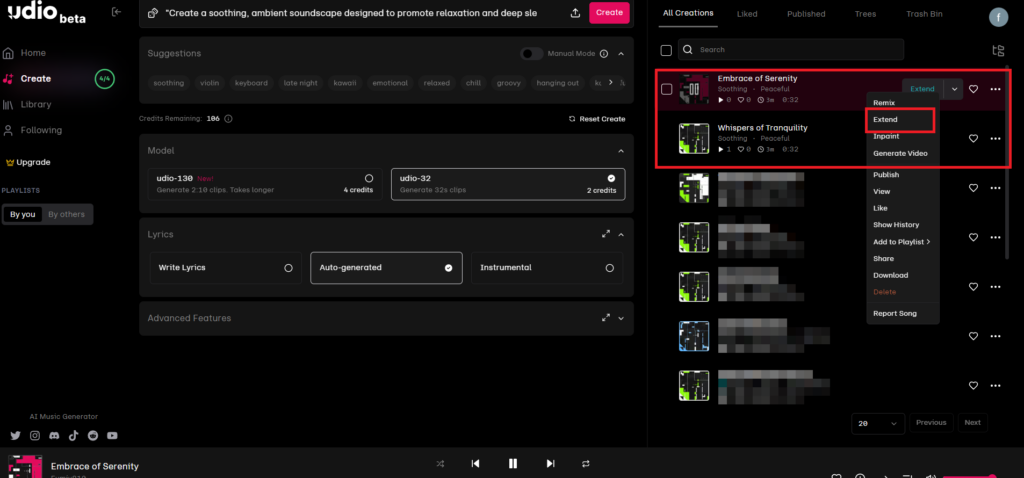The height and width of the screenshot is (478, 1024).
Task: Switch playlists to By you
Action: pos(23,214)
